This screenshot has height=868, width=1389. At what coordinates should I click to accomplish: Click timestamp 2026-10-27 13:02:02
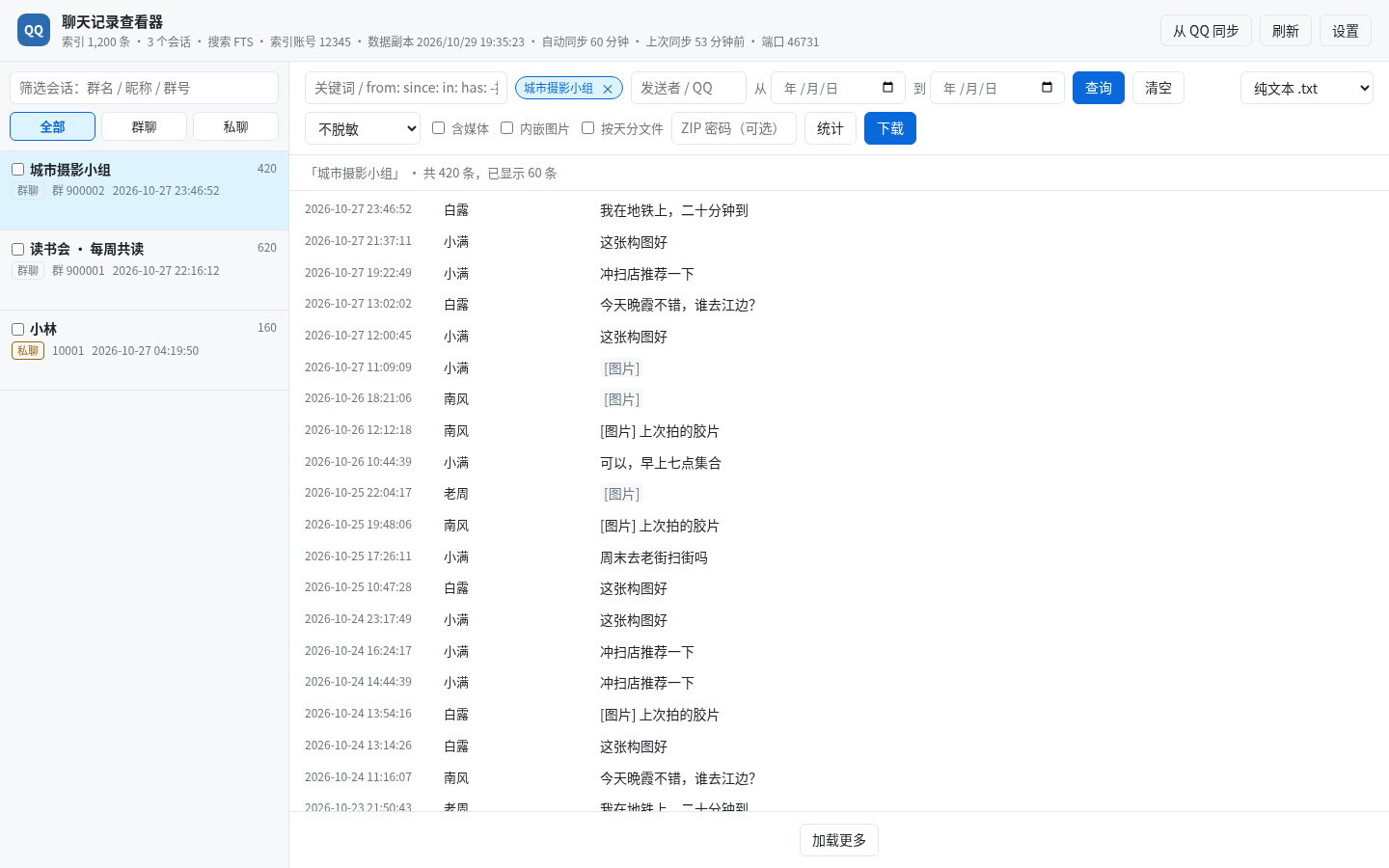click(358, 304)
